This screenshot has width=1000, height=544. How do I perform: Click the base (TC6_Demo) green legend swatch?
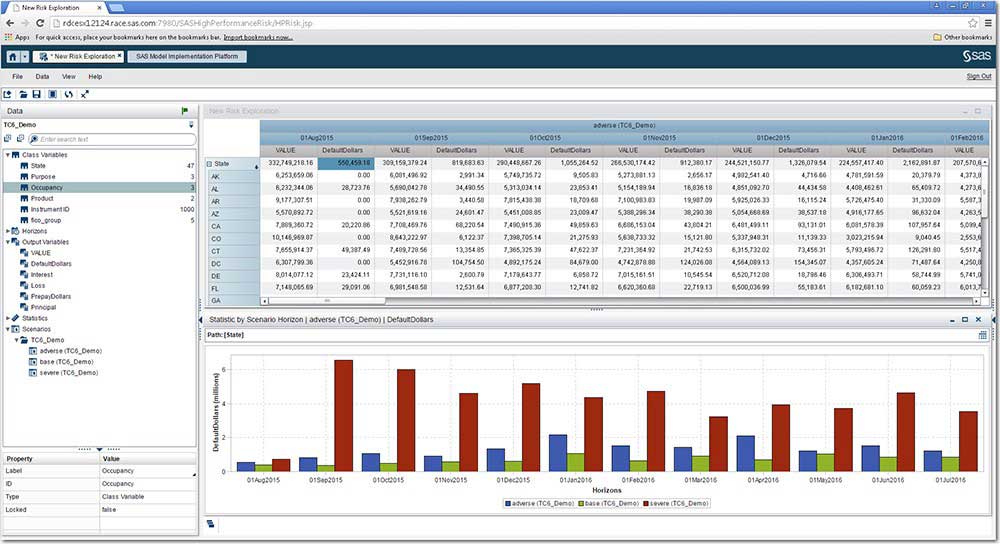pos(582,503)
